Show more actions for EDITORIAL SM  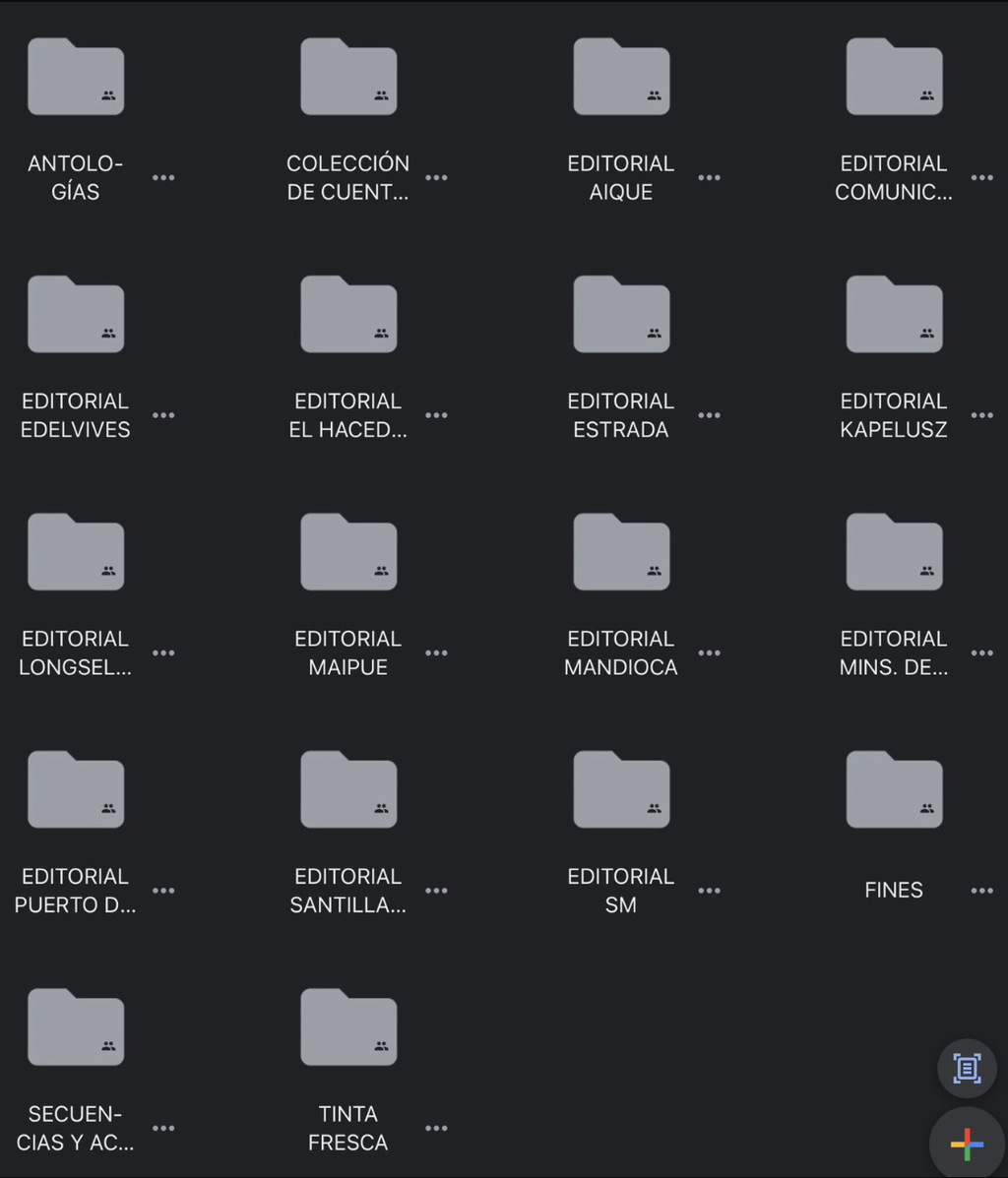pyautogui.click(x=709, y=891)
